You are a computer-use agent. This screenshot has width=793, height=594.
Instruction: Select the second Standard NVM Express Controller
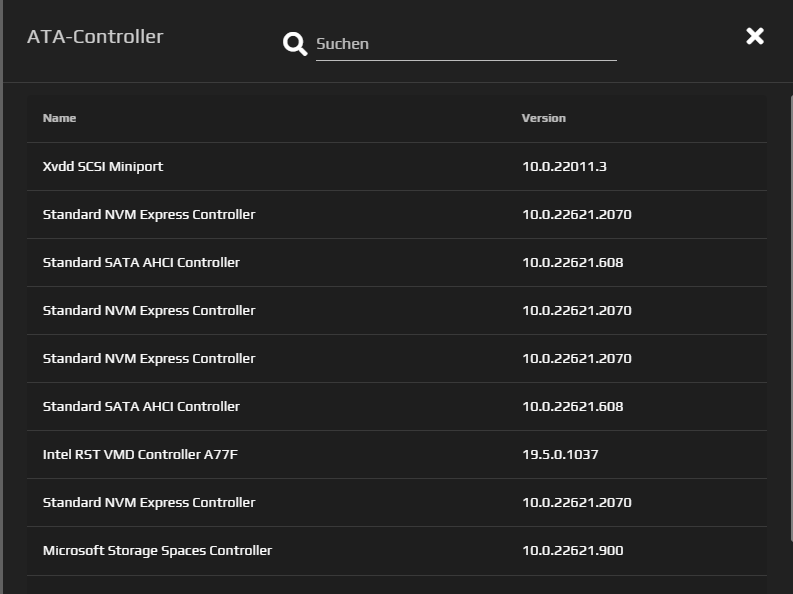(x=149, y=310)
